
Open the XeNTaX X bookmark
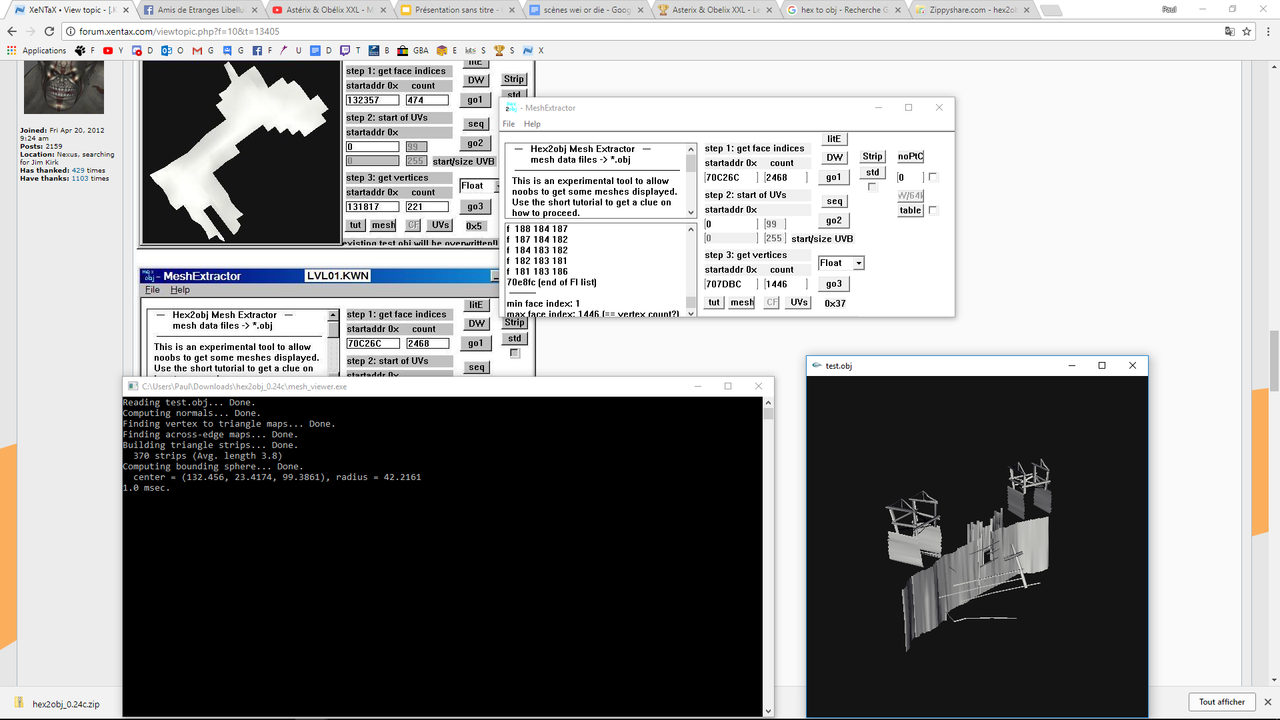[533, 50]
